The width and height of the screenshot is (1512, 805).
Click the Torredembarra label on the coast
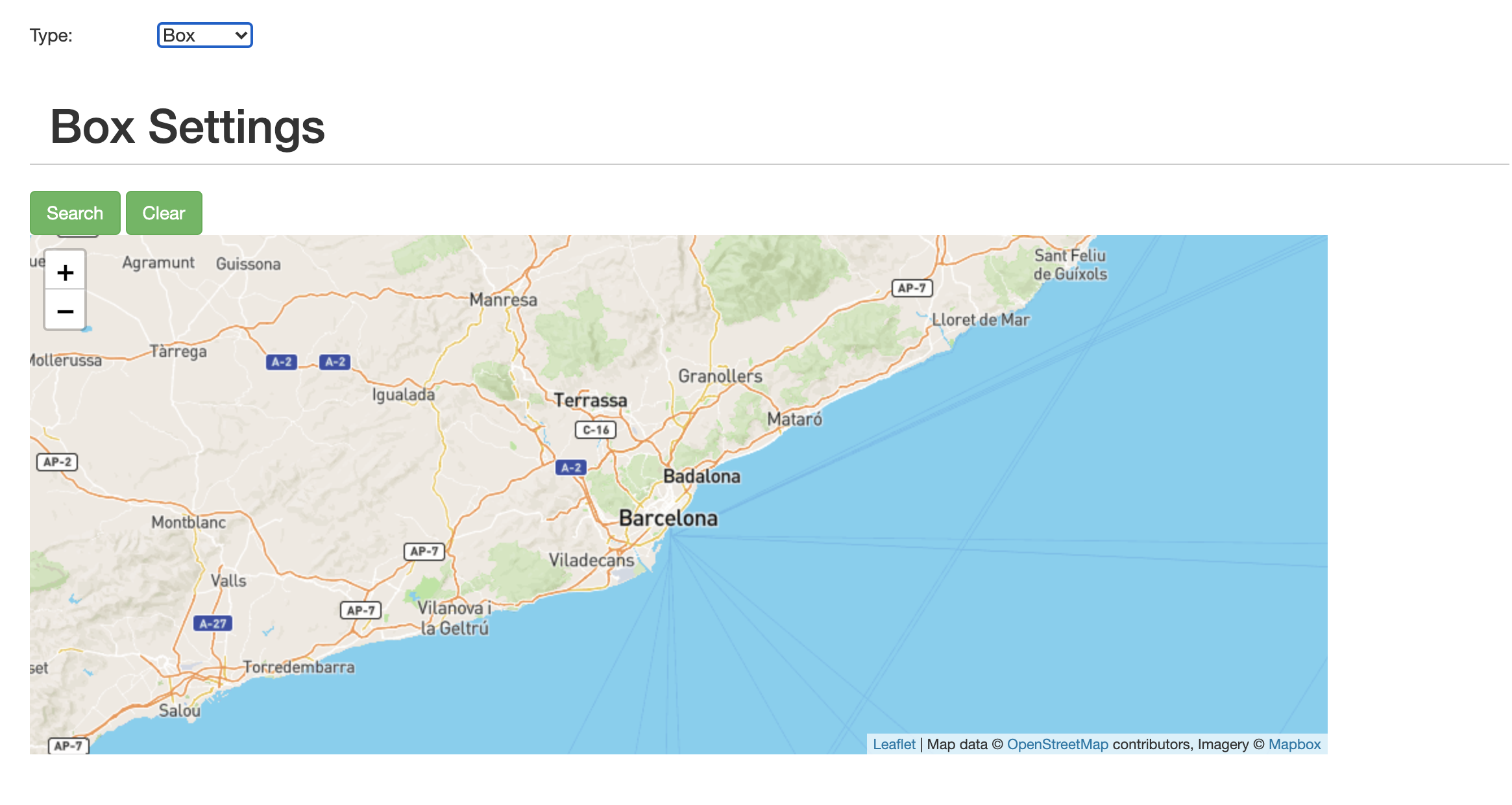(x=299, y=667)
